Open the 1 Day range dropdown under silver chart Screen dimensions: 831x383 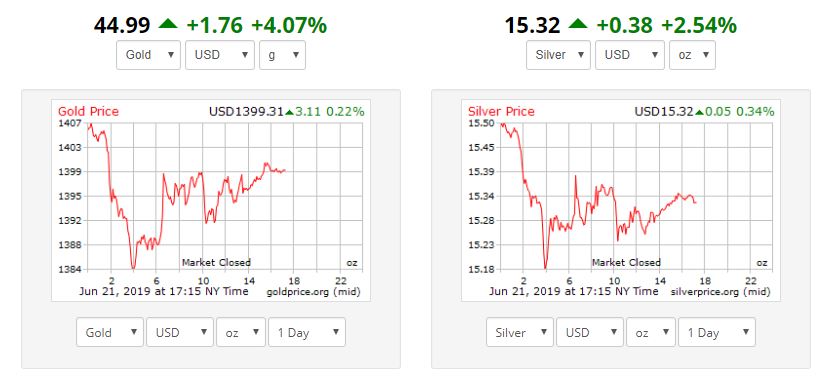(x=717, y=332)
